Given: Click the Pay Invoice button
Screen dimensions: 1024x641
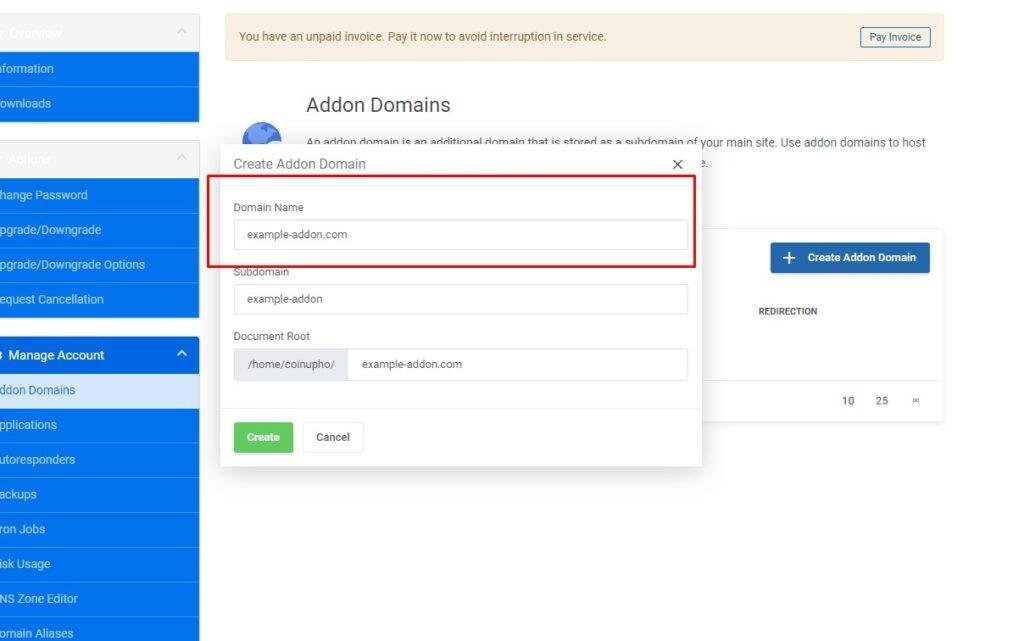Looking at the screenshot, I should tap(894, 37).
